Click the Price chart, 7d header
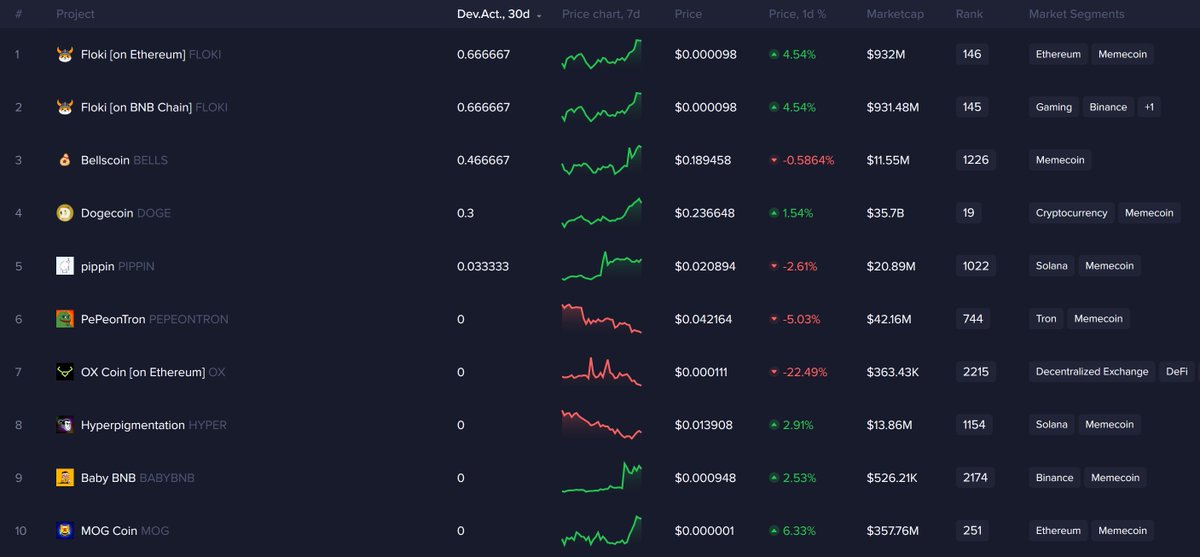Viewport: 1200px width, 557px height. click(x=601, y=14)
